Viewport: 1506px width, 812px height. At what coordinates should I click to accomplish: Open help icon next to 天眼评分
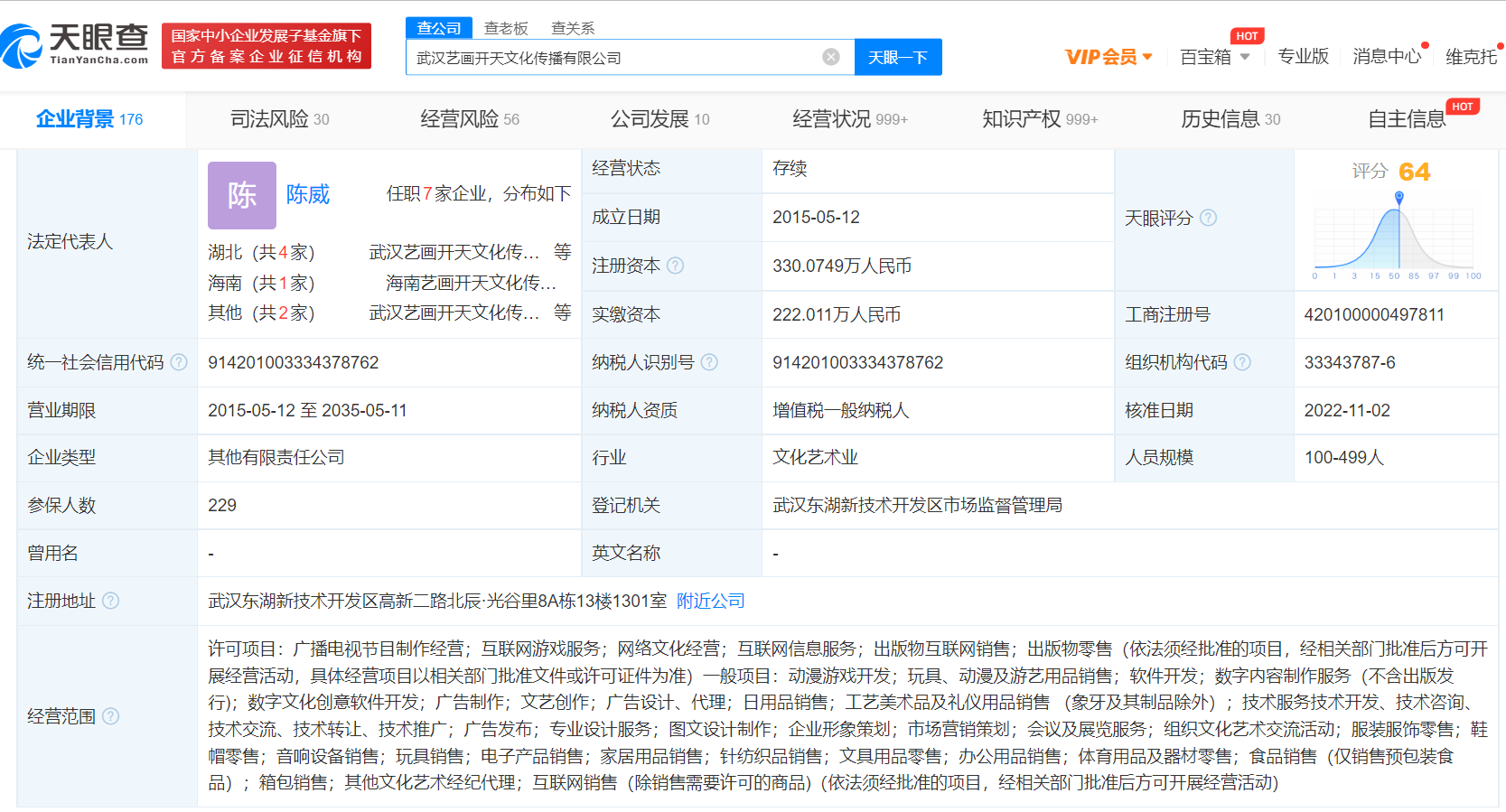tap(1208, 218)
